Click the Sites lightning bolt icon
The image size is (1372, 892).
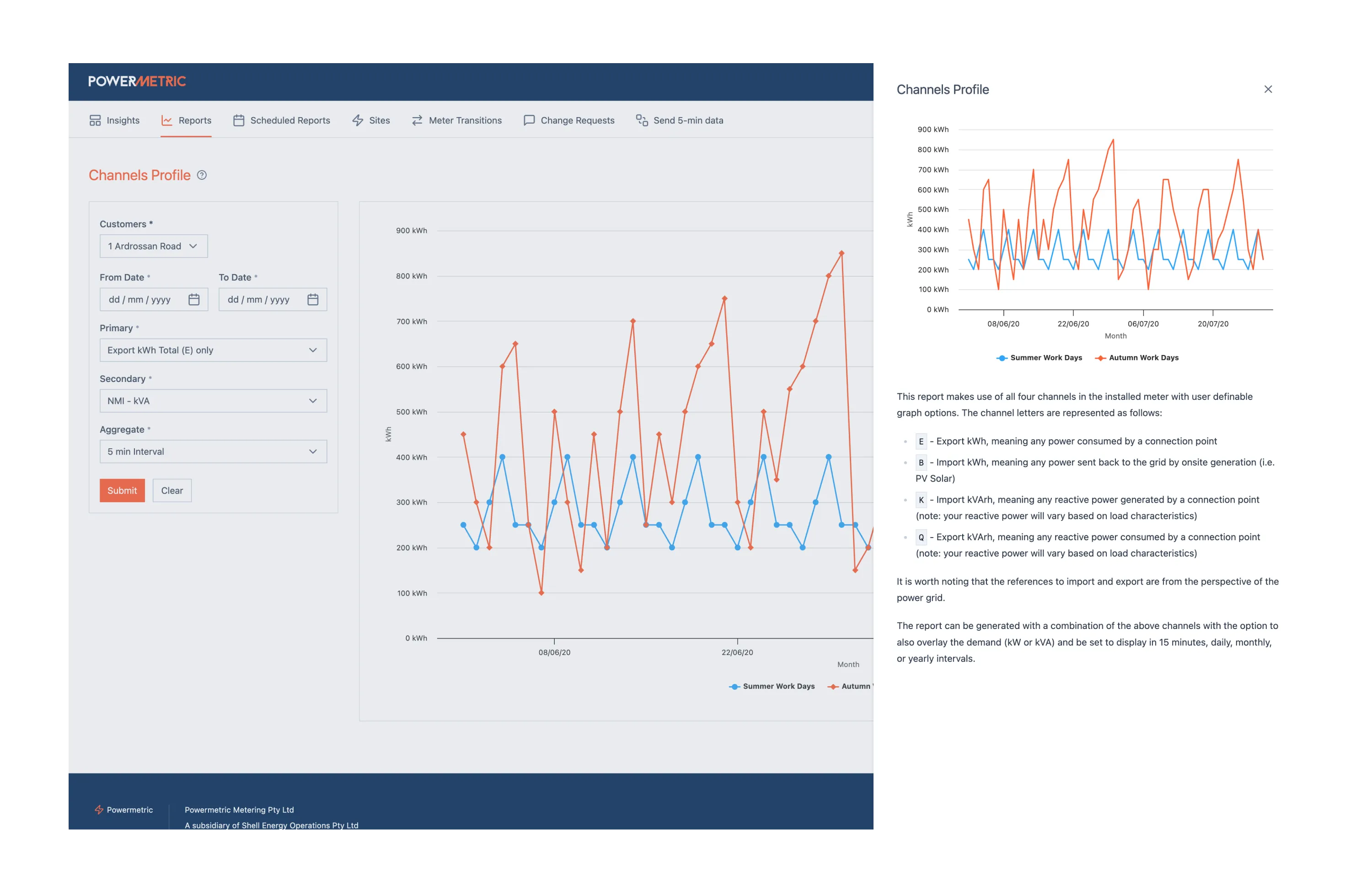coord(358,120)
